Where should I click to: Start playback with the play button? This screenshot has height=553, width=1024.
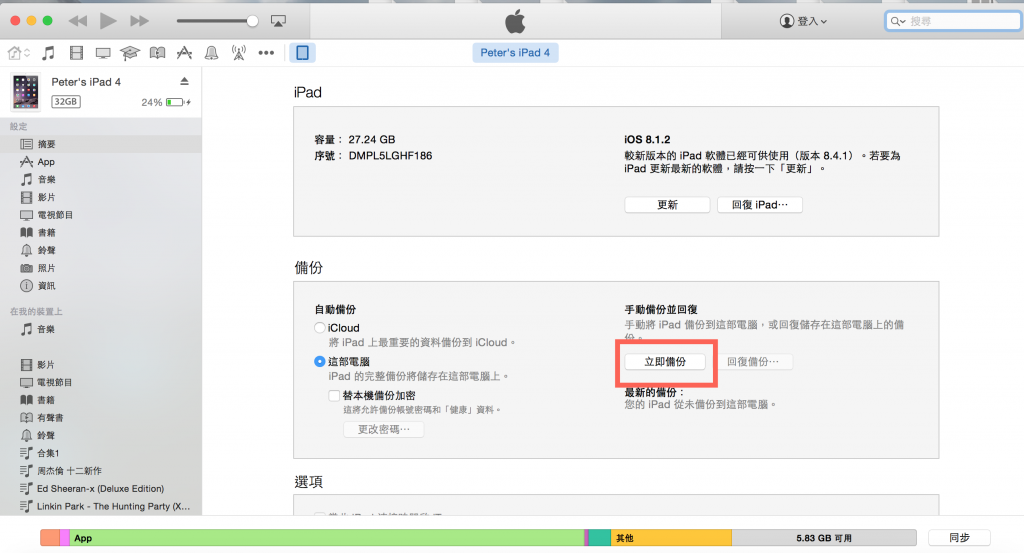click(108, 21)
